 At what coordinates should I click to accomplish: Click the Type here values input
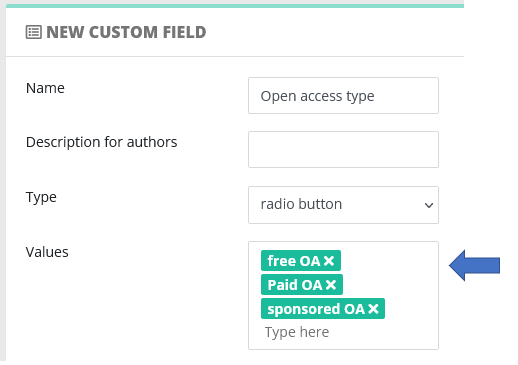coord(297,332)
